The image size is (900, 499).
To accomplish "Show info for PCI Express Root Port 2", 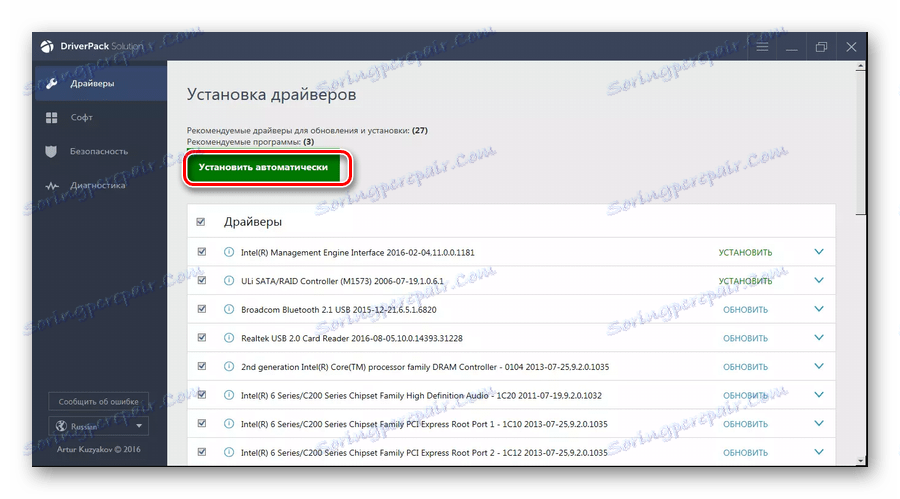I will pyautogui.click(x=229, y=452).
